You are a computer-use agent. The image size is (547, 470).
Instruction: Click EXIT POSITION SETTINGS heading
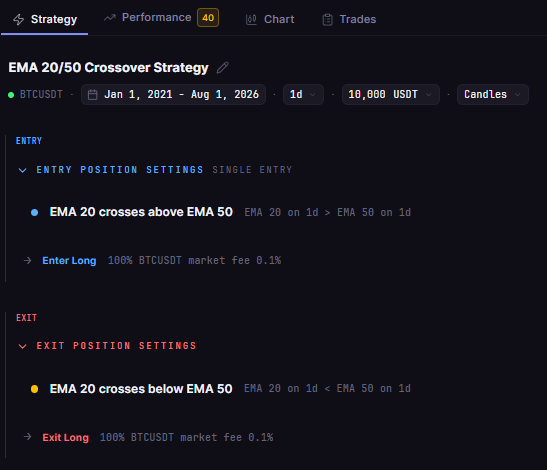pos(117,346)
